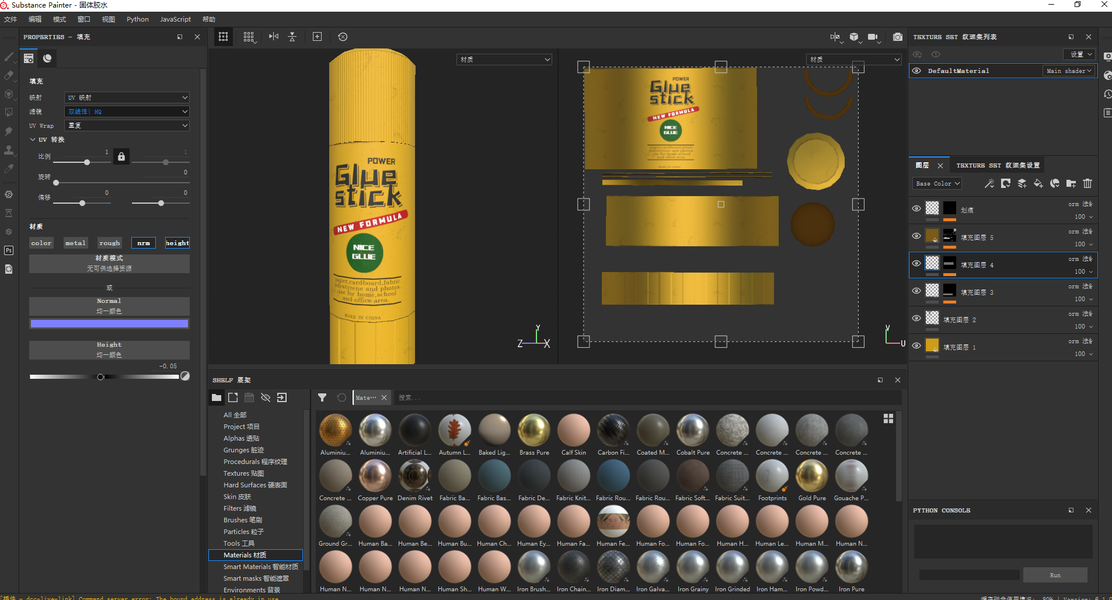Select the Clone stamp tool in left toolbar
Viewport: 1112px width, 600px height.
click(x=9, y=150)
